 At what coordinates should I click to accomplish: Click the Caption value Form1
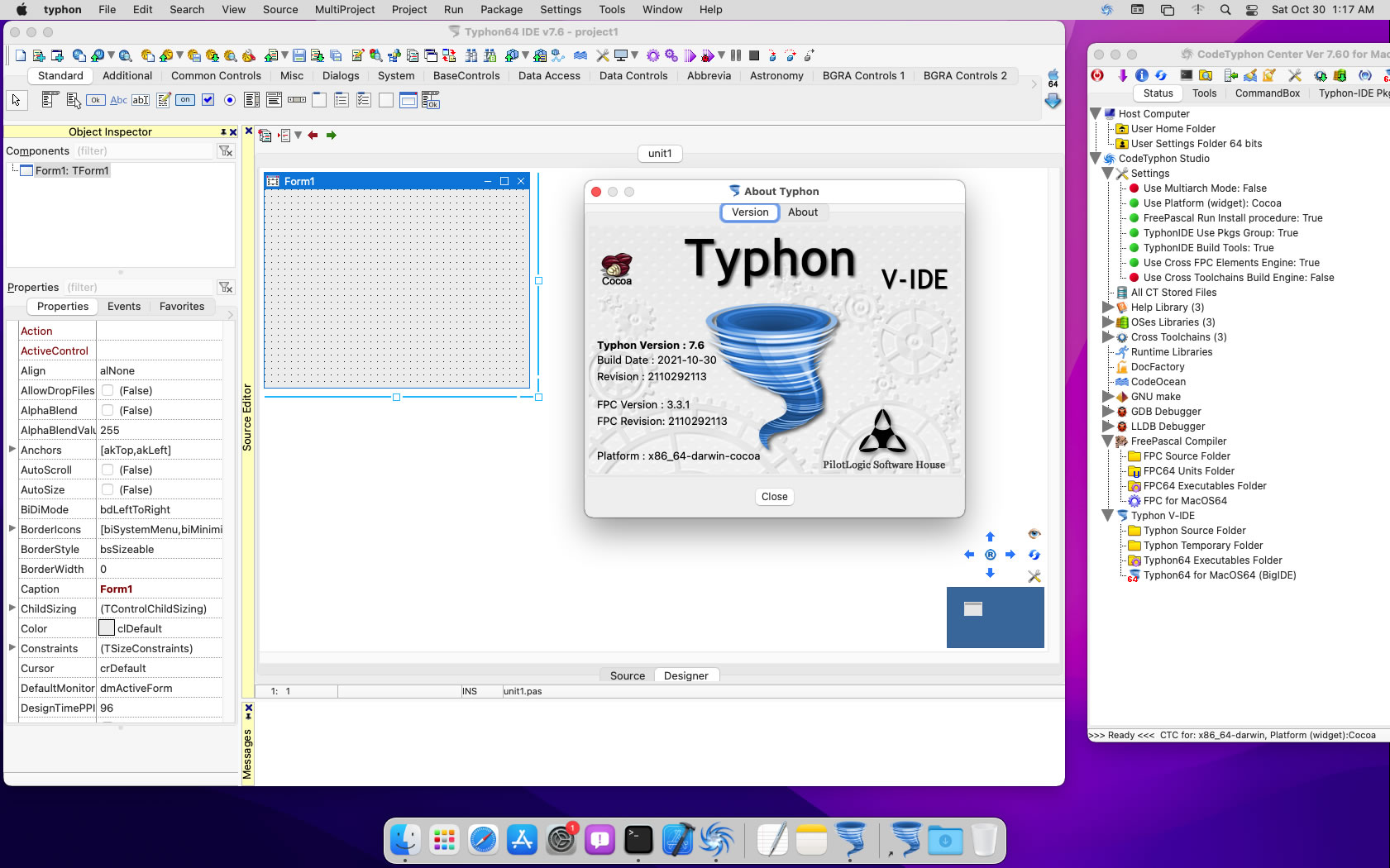[117, 589]
